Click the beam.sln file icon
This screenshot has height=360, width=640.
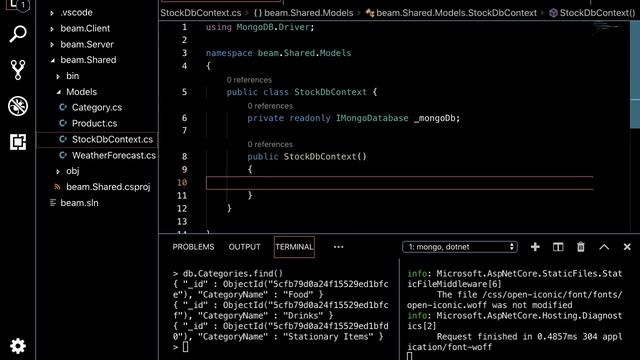point(53,203)
